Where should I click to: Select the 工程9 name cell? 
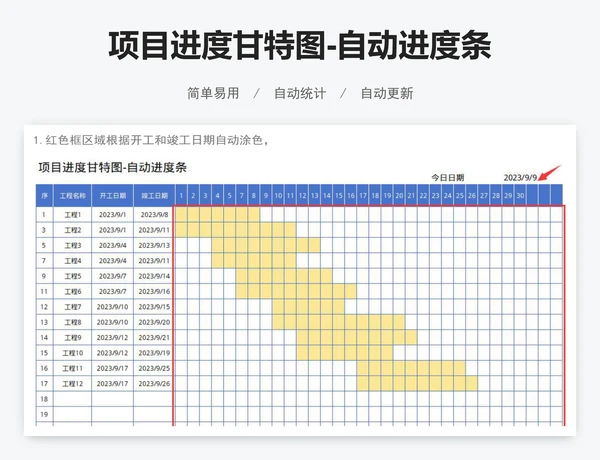(72, 338)
